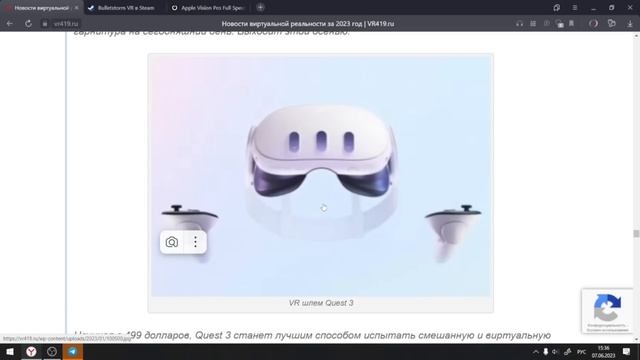640x360 pixels.
Task: Open Yandex Browser from the taskbar
Action: (x=31, y=351)
